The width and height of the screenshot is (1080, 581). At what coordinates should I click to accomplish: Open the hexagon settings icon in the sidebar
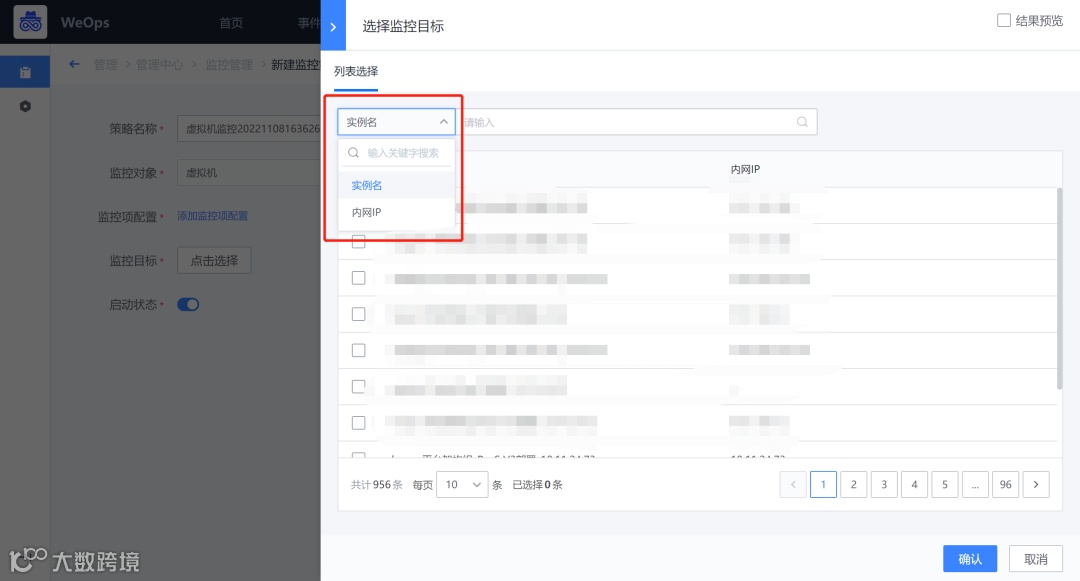(x=25, y=106)
